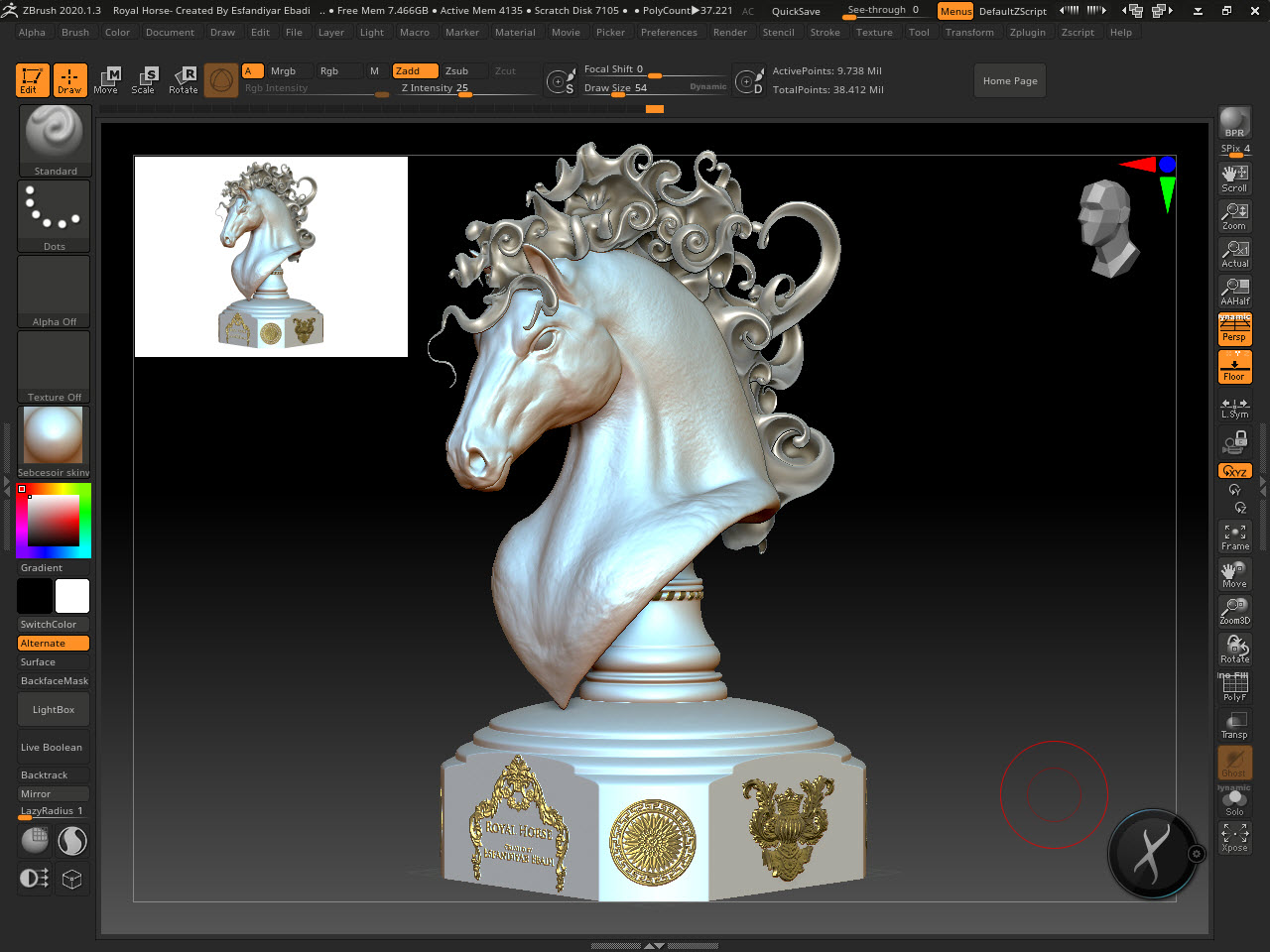Open the Preferences menu

pos(669,33)
